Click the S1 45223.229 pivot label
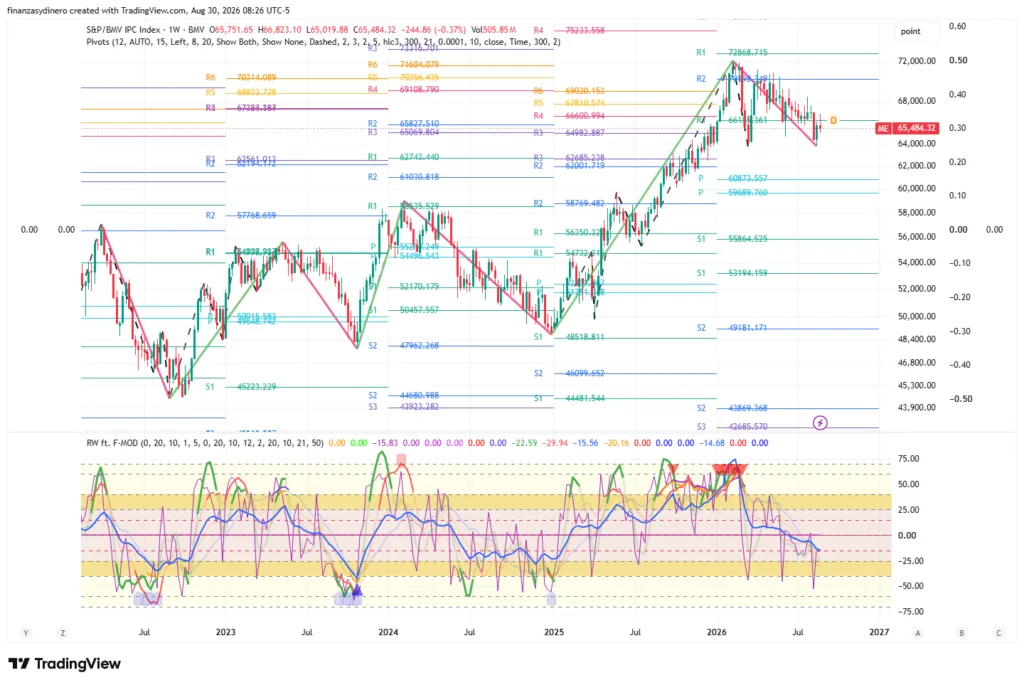The height and width of the screenshot is (685, 1024). click(240, 387)
